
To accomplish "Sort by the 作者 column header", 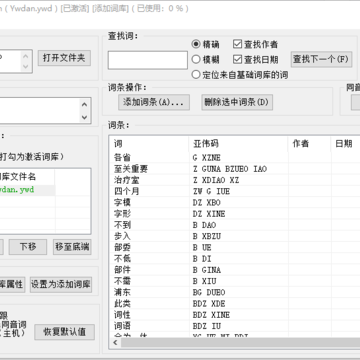I will 309,144.
